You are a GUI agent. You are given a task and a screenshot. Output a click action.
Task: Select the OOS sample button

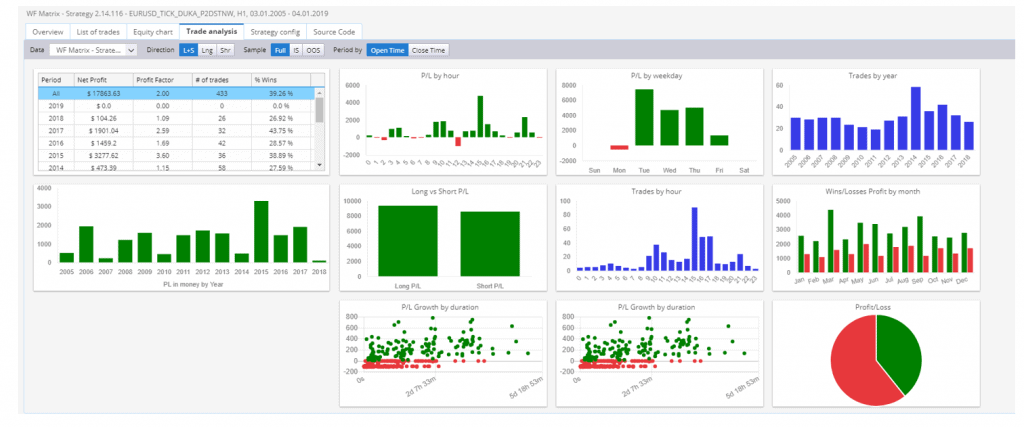(314, 50)
